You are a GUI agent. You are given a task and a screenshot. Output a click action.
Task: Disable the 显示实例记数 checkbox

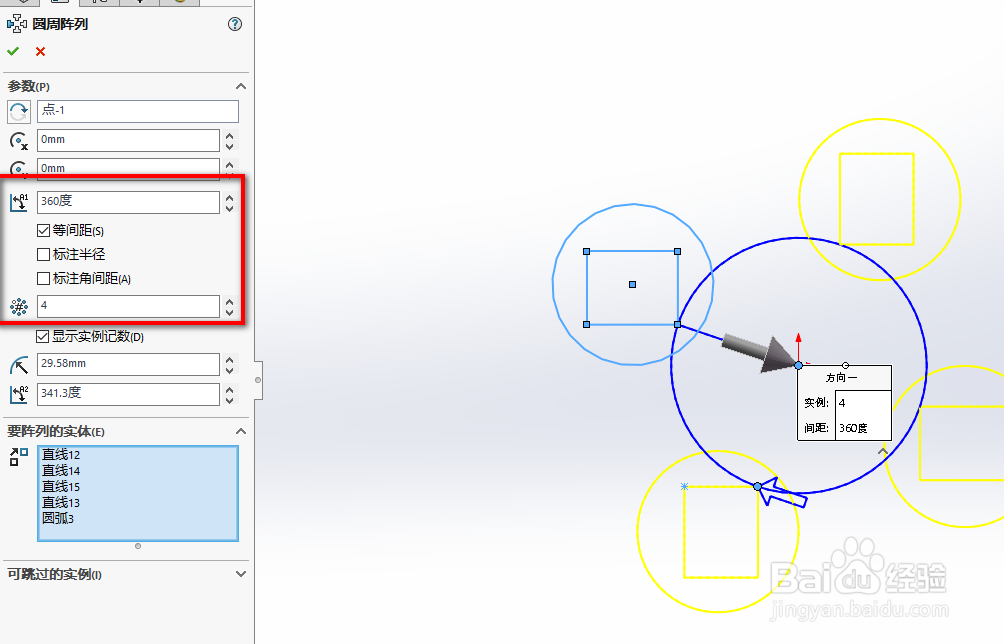(43, 337)
